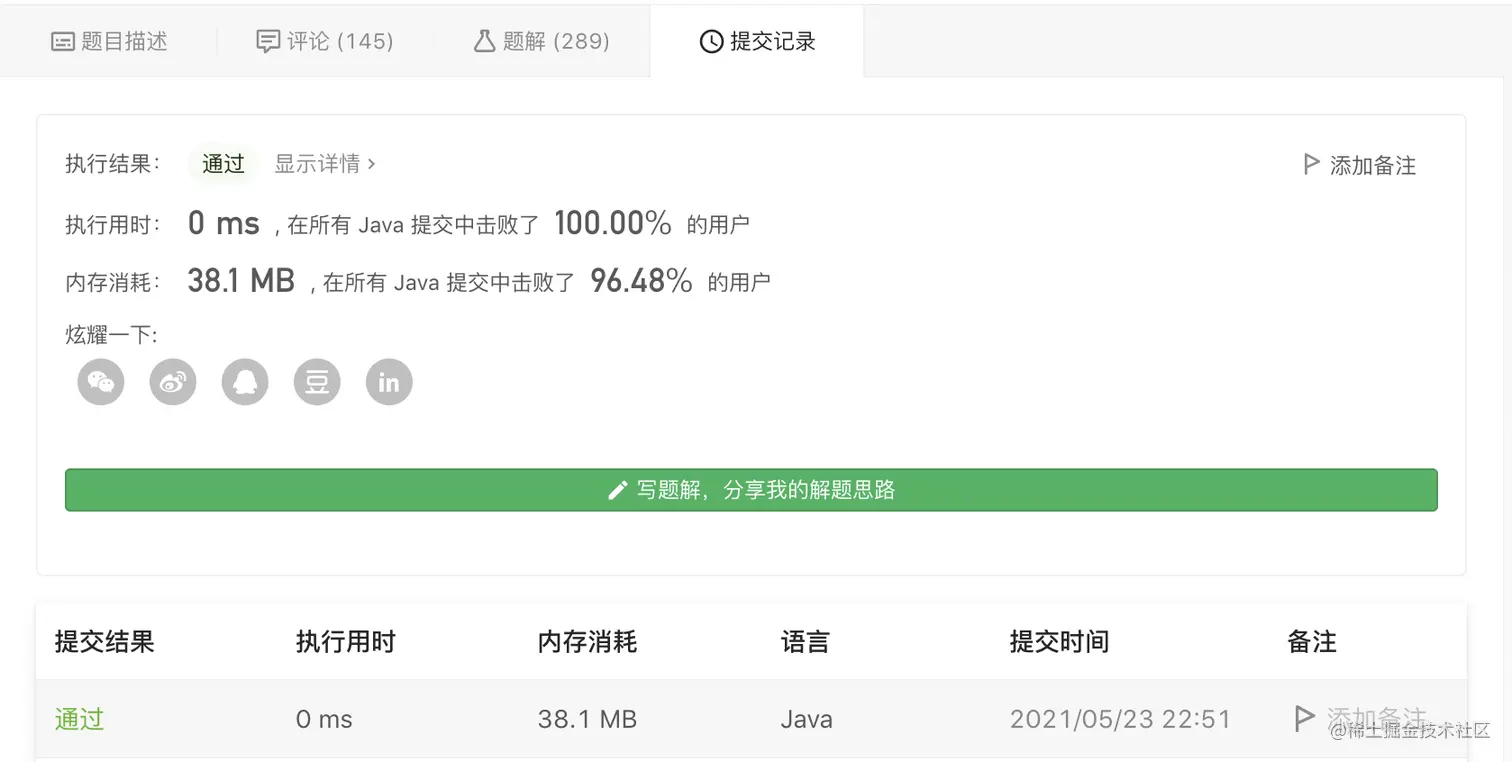1512x762 pixels.
Task: Click the 执行用时 column header
Action: pyautogui.click(x=346, y=642)
